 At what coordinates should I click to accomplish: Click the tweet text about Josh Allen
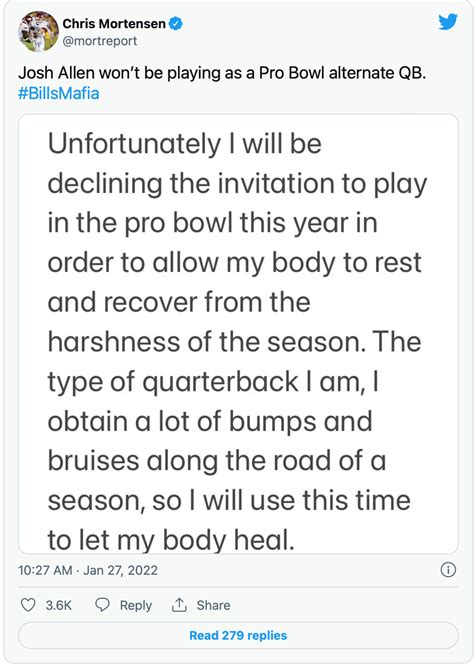point(222,73)
